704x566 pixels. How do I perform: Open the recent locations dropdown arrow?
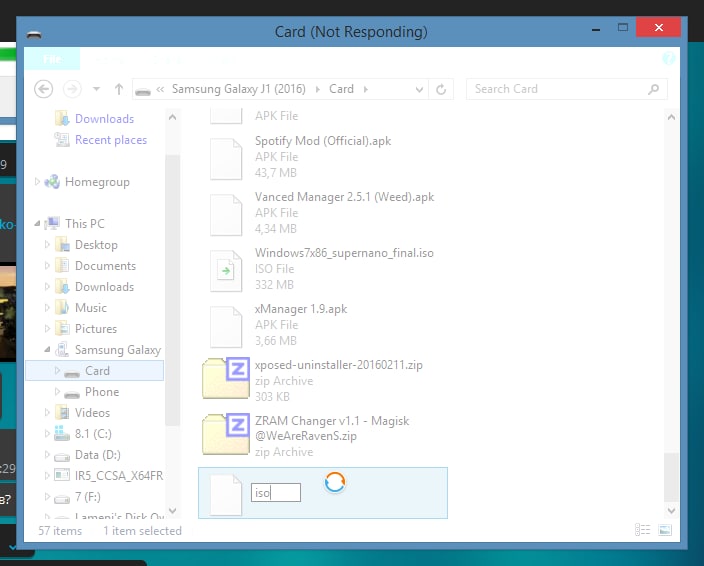[x=96, y=89]
